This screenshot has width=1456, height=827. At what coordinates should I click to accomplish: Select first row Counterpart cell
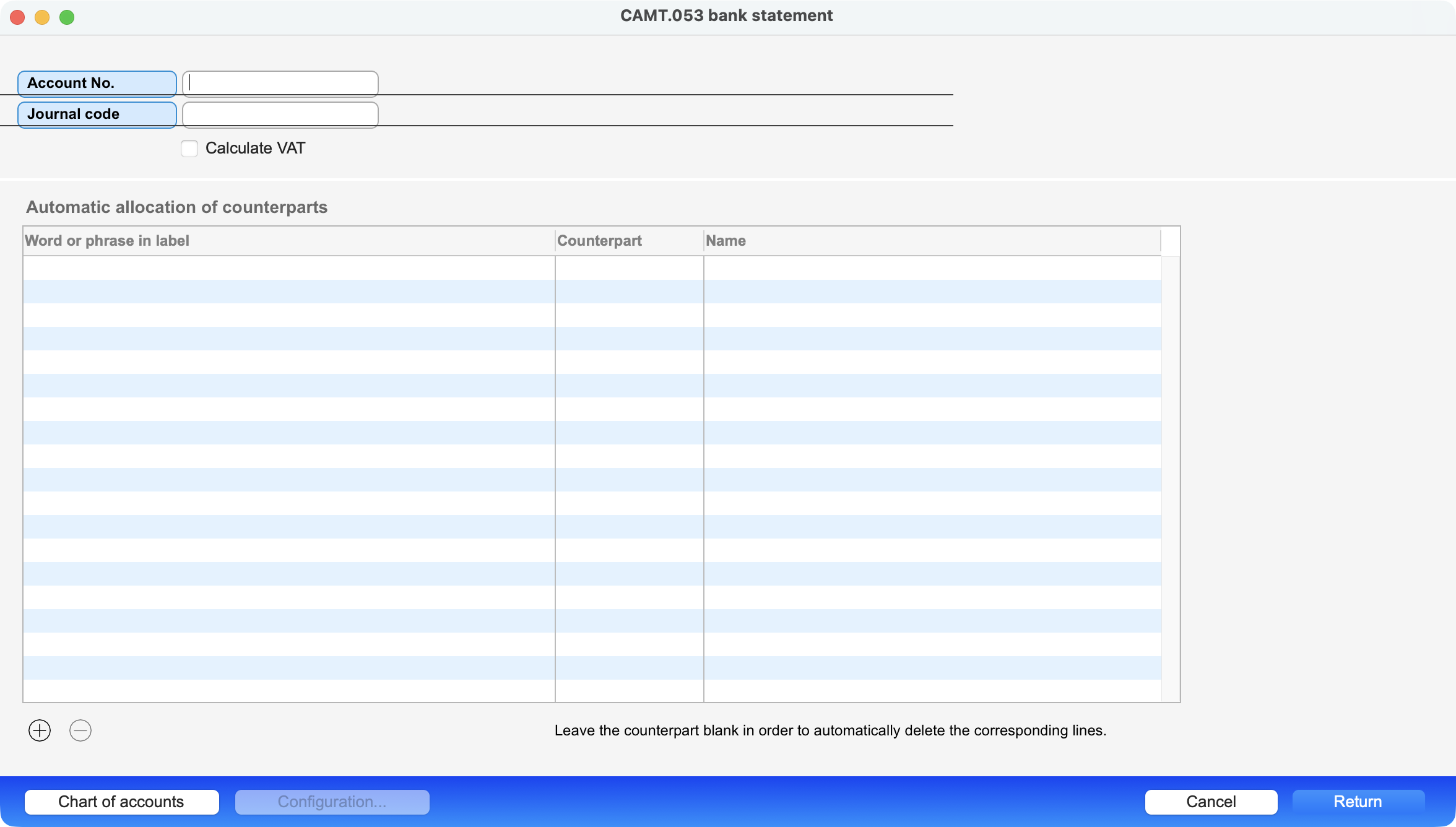coord(629,268)
